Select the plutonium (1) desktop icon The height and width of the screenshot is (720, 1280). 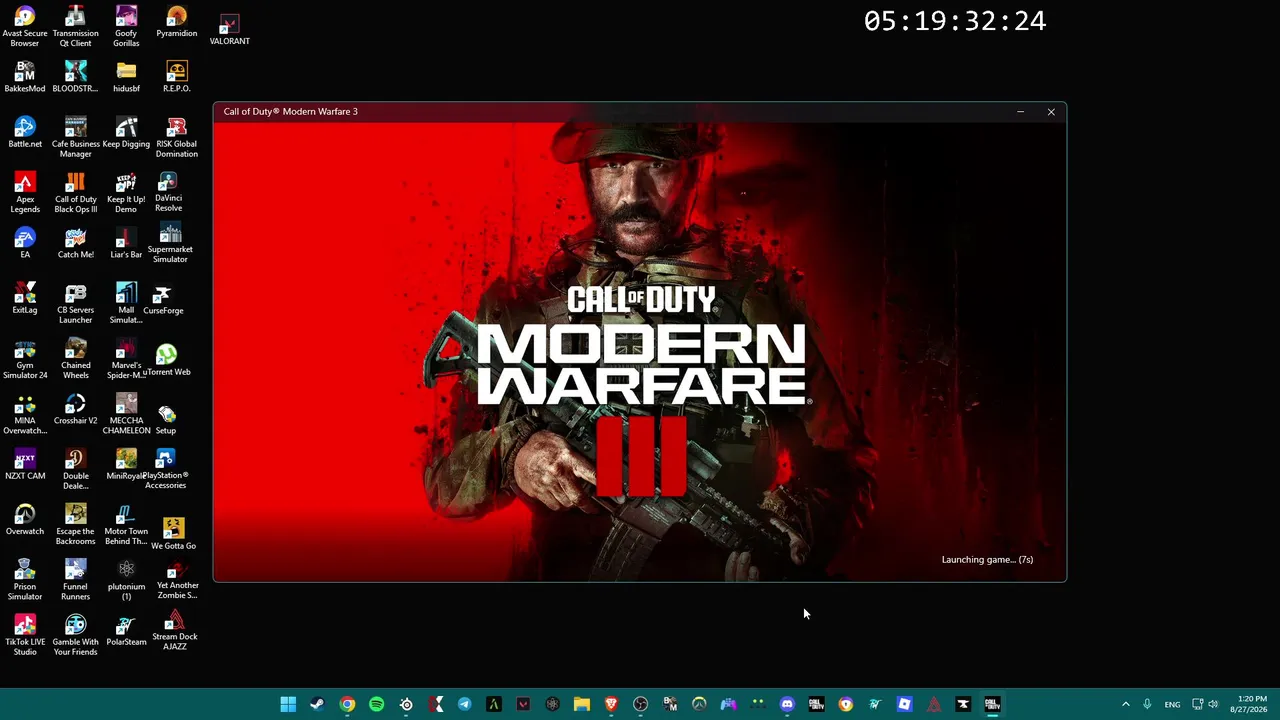pos(126,580)
